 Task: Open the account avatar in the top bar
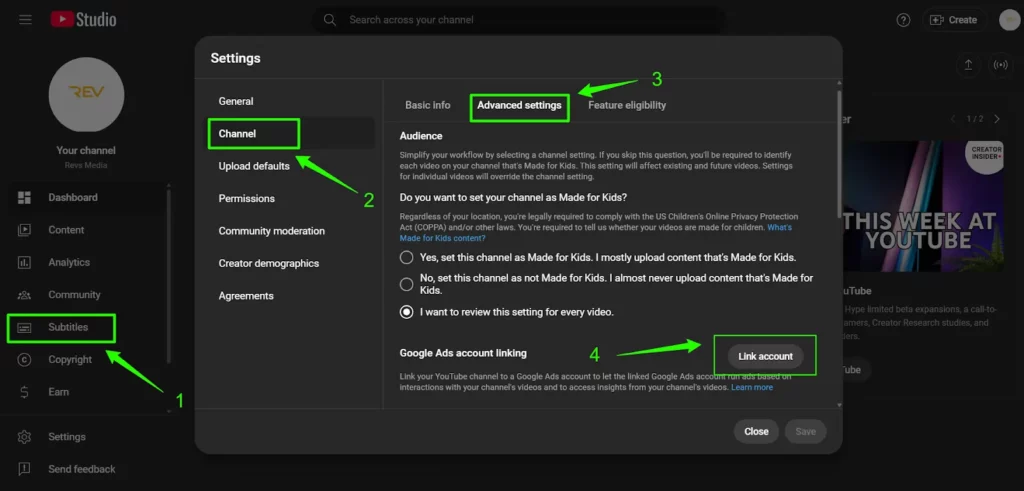[1010, 20]
